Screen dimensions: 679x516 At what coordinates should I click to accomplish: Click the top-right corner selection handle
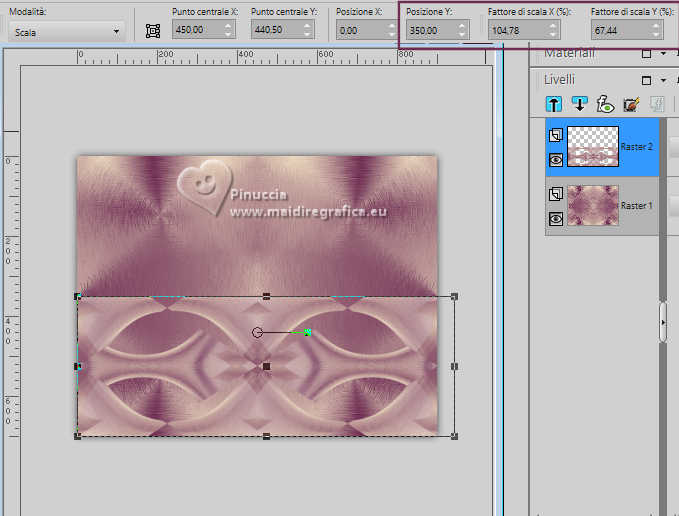454,297
